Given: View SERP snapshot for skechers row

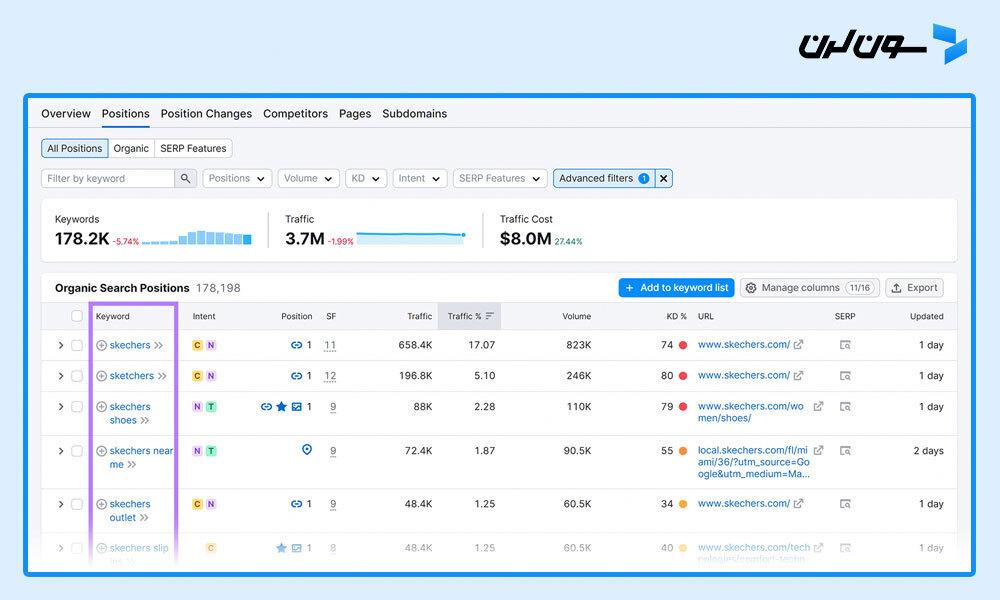Looking at the screenshot, I should [x=845, y=345].
